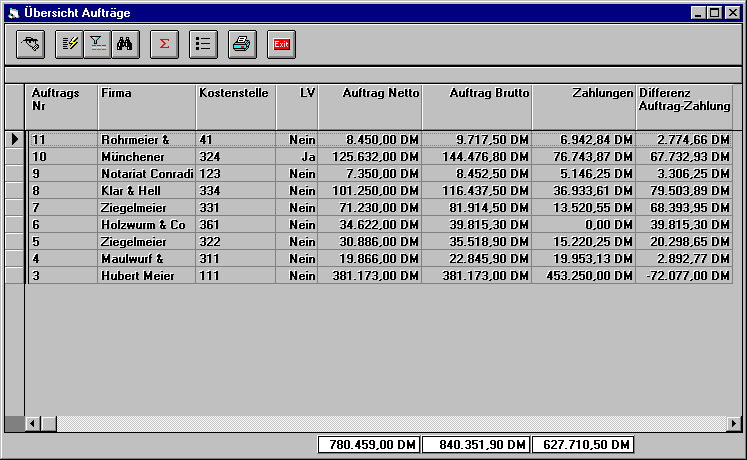747x460 pixels.
Task: Click the netto value '125.632,00 DM'
Action: 370,157
